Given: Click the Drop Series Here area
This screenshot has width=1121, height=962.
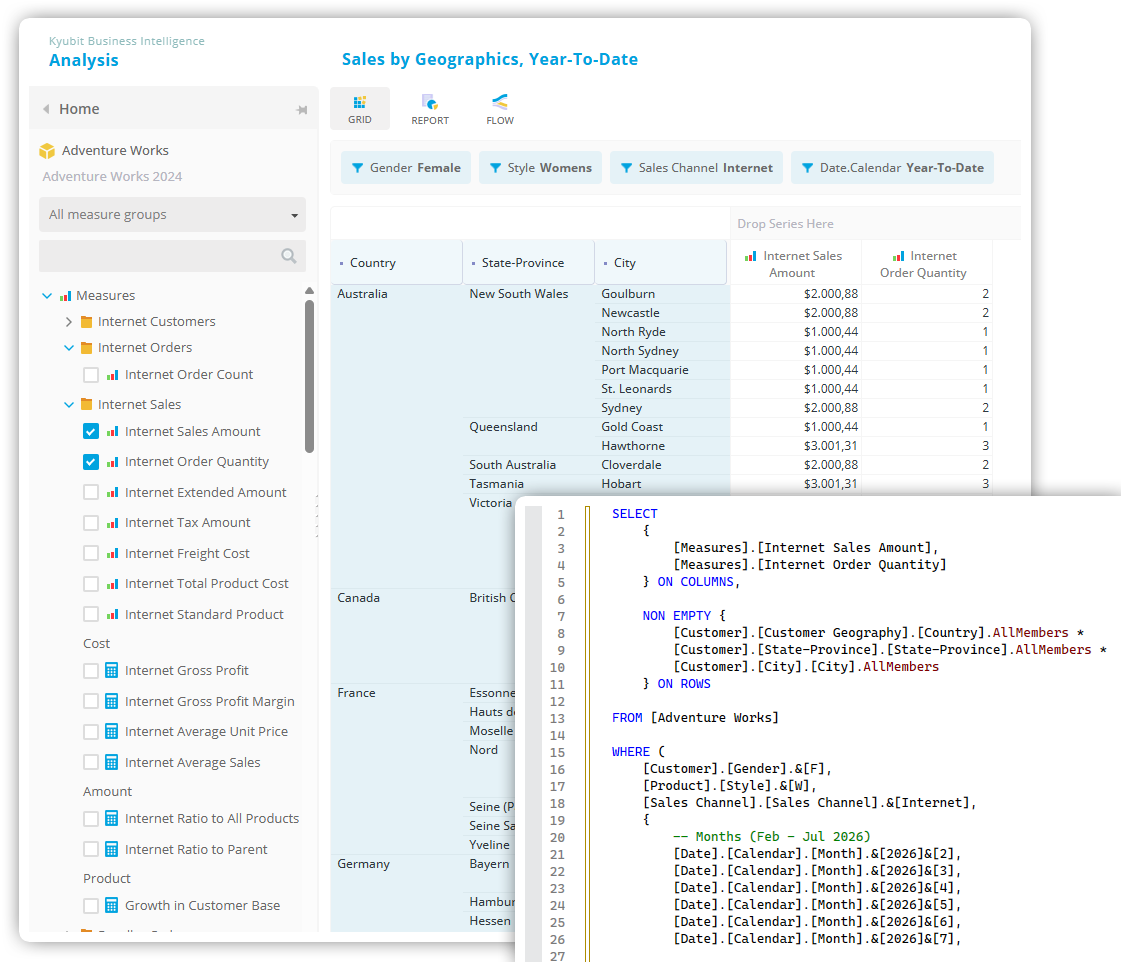Looking at the screenshot, I should coord(874,224).
